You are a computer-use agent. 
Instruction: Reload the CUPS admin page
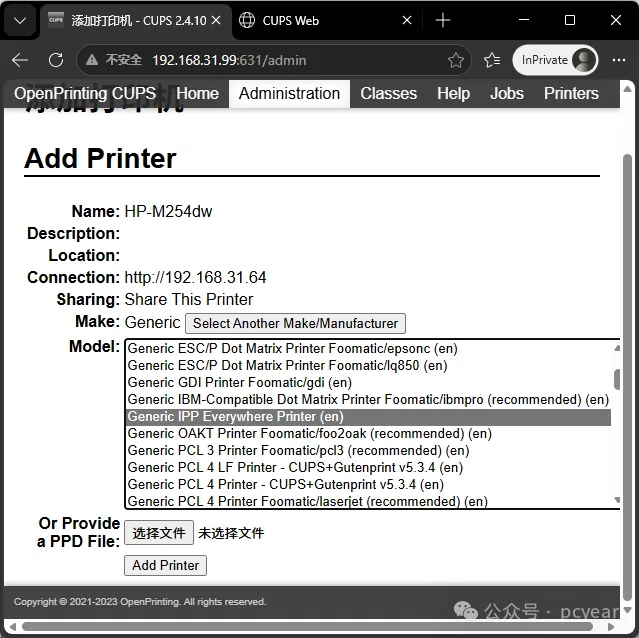(56, 60)
